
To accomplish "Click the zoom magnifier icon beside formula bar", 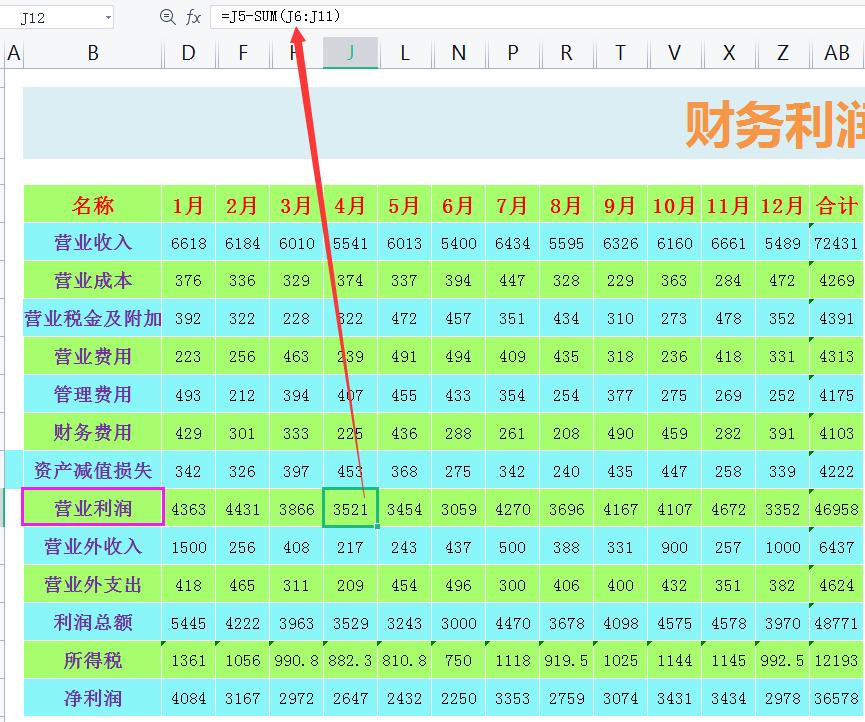I will [x=167, y=16].
